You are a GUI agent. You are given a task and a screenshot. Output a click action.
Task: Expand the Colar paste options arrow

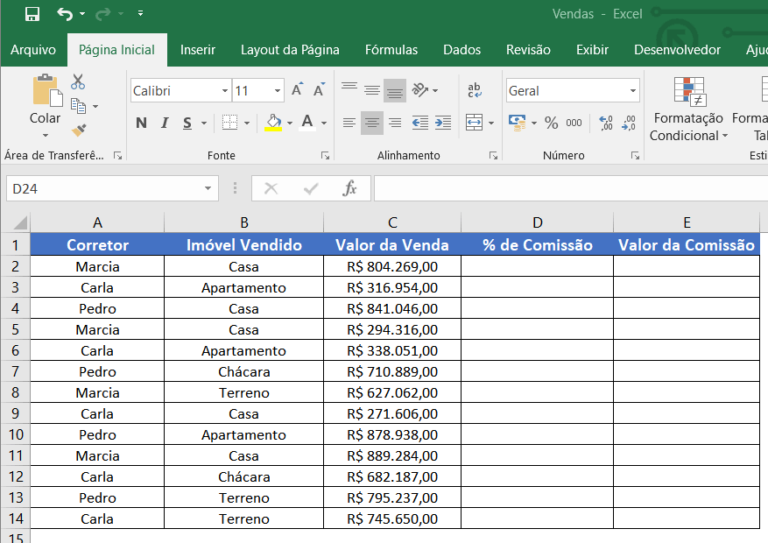point(45,135)
